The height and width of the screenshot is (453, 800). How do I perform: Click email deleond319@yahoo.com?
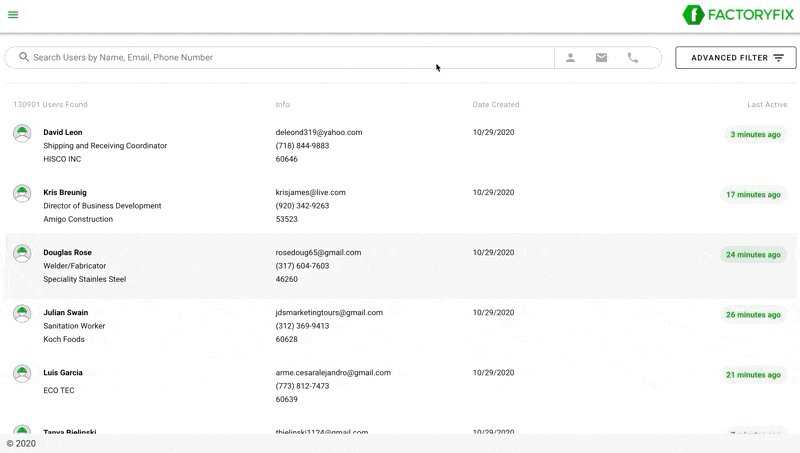coord(319,132)
